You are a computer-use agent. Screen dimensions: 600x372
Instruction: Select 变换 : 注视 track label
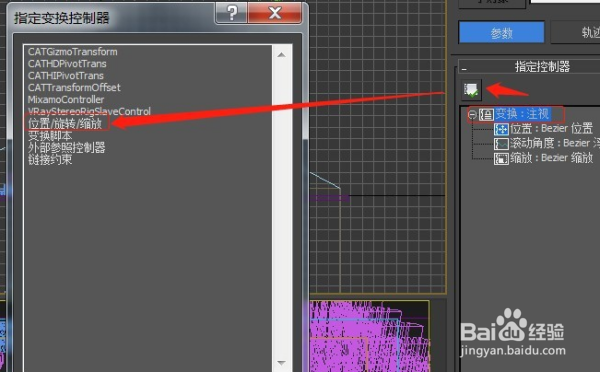(x=523, y=114)
